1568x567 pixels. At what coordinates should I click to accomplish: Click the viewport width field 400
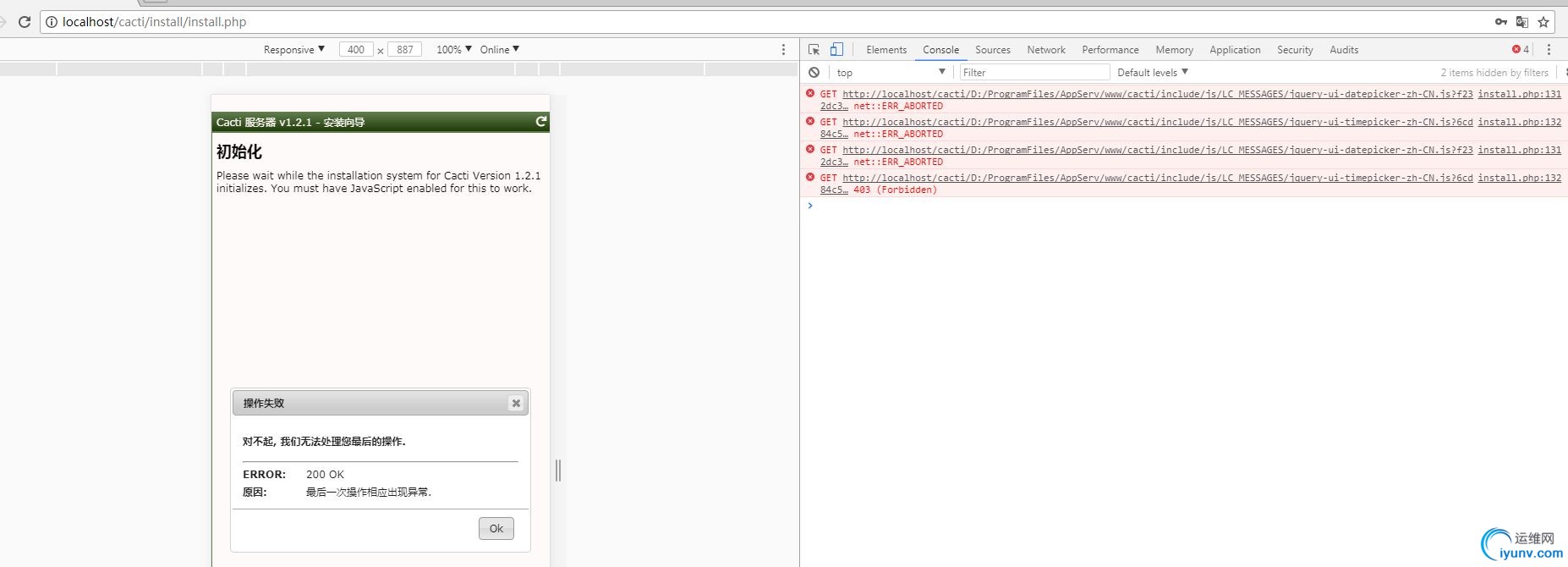[356, 50]
